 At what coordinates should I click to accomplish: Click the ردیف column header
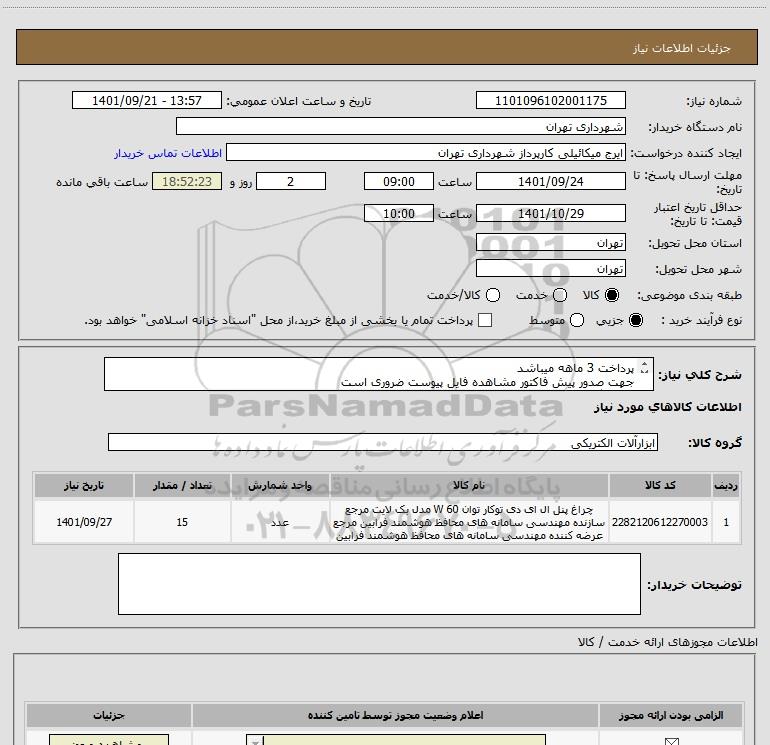pos(726,485)
